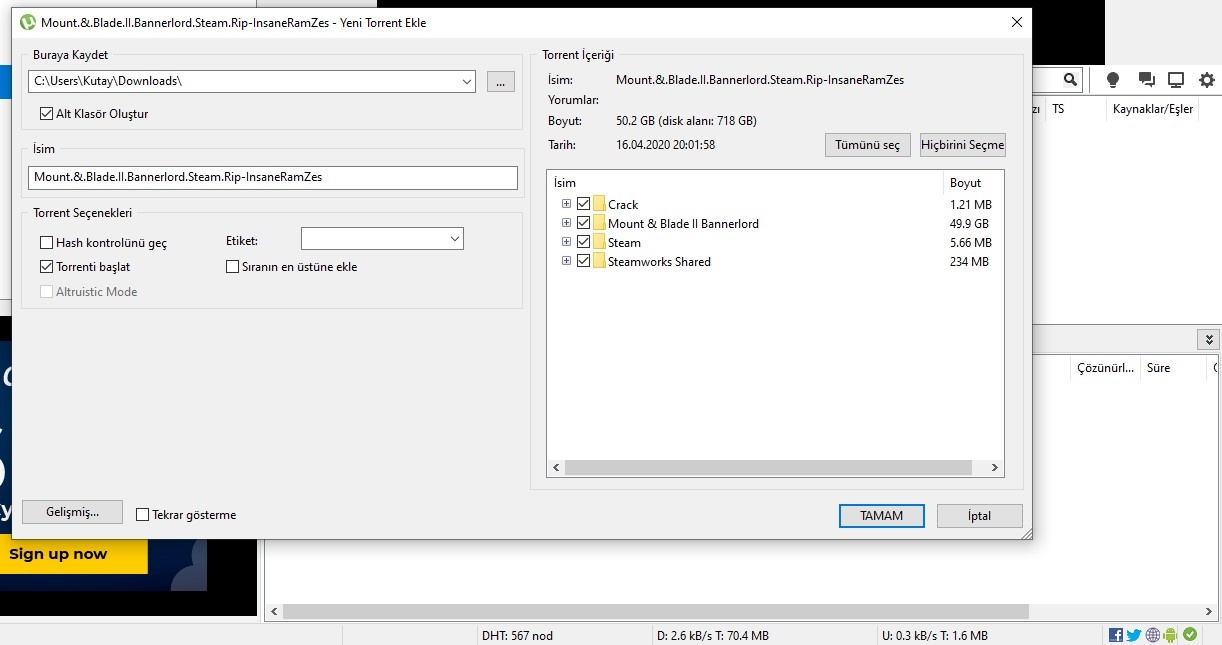Click the DHT: 567 nod status text
The height and width of the screenshot is (645, 1222).
click(x=517, y=636)
